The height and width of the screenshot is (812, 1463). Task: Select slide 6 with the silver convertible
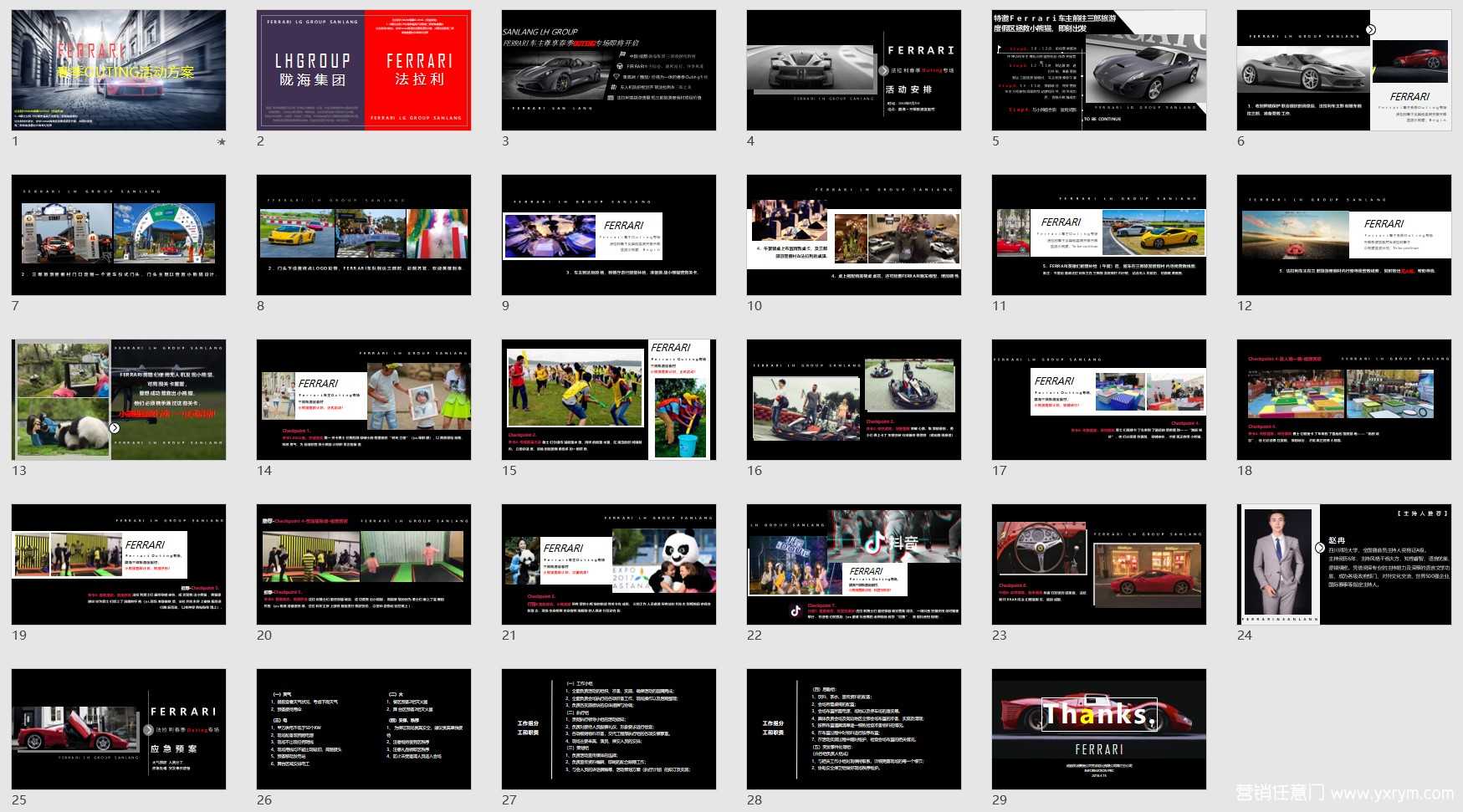[x=1344, y=70]
